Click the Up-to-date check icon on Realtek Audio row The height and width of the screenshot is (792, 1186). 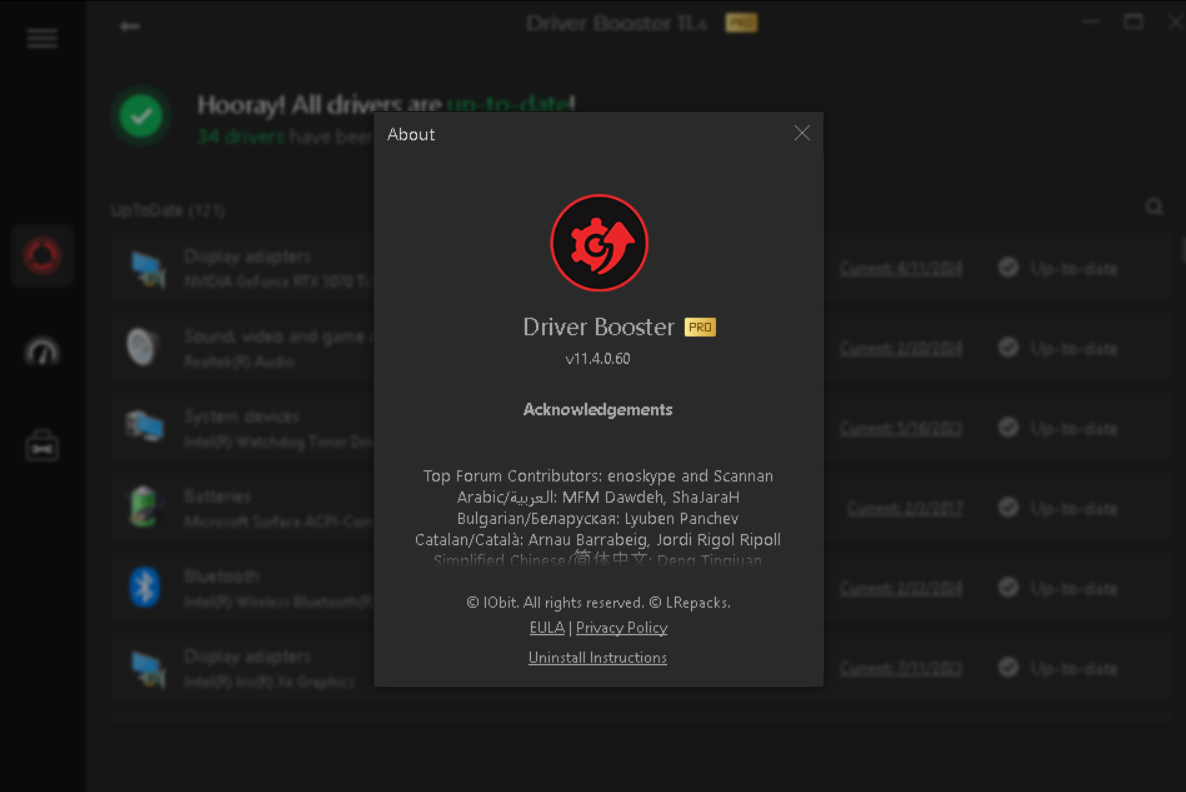(x=1008, y=348)
